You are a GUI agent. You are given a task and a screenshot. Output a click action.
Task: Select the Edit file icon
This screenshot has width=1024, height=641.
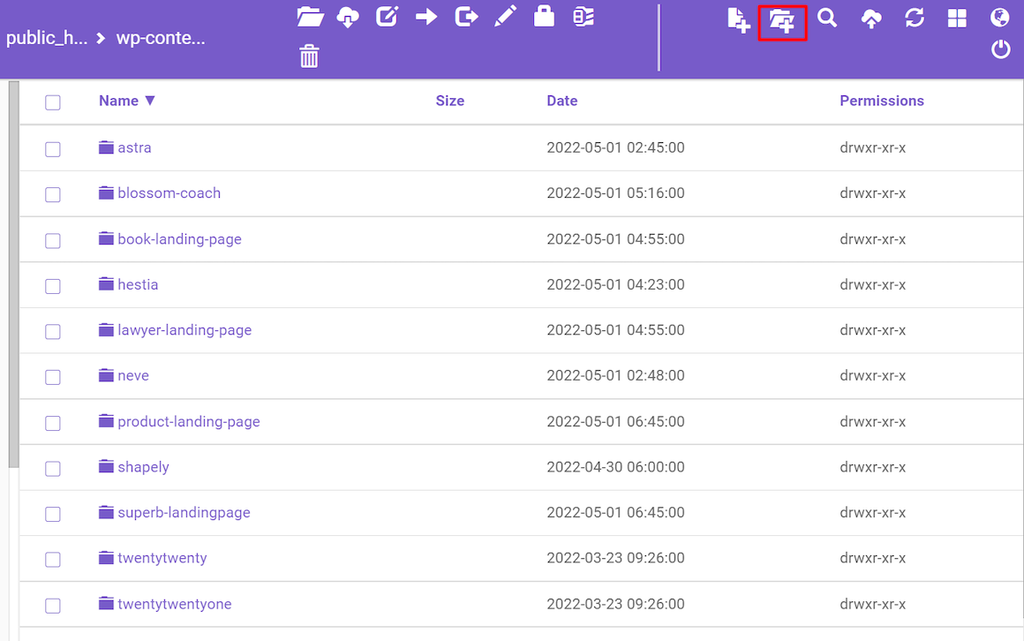point(387,17)
